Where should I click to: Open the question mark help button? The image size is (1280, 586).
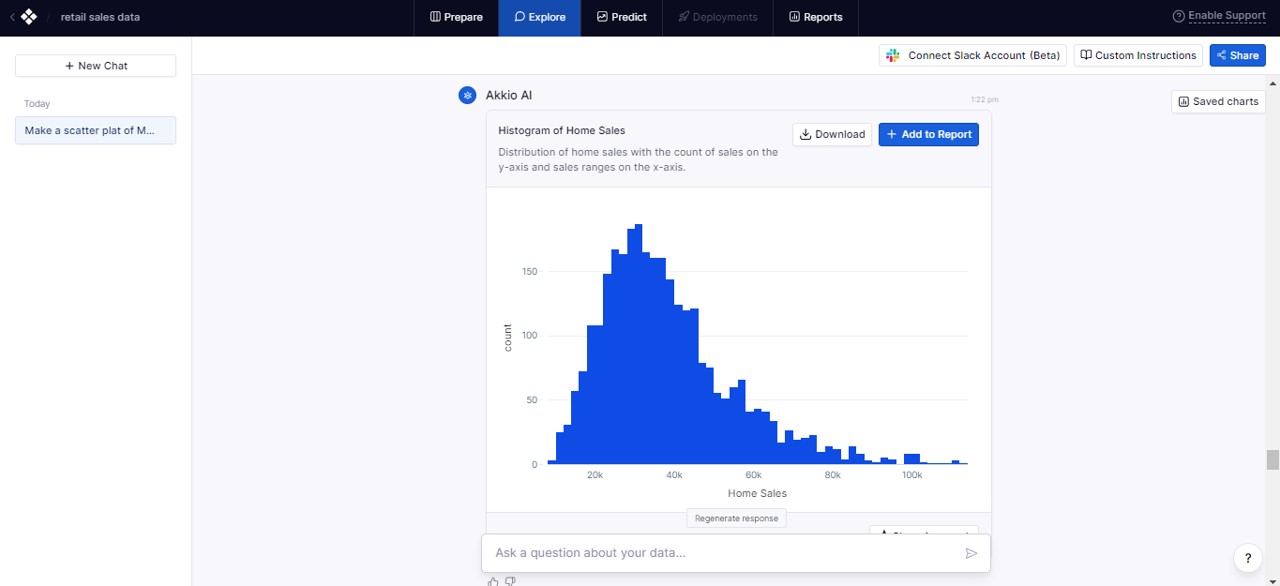point(1247,558)
